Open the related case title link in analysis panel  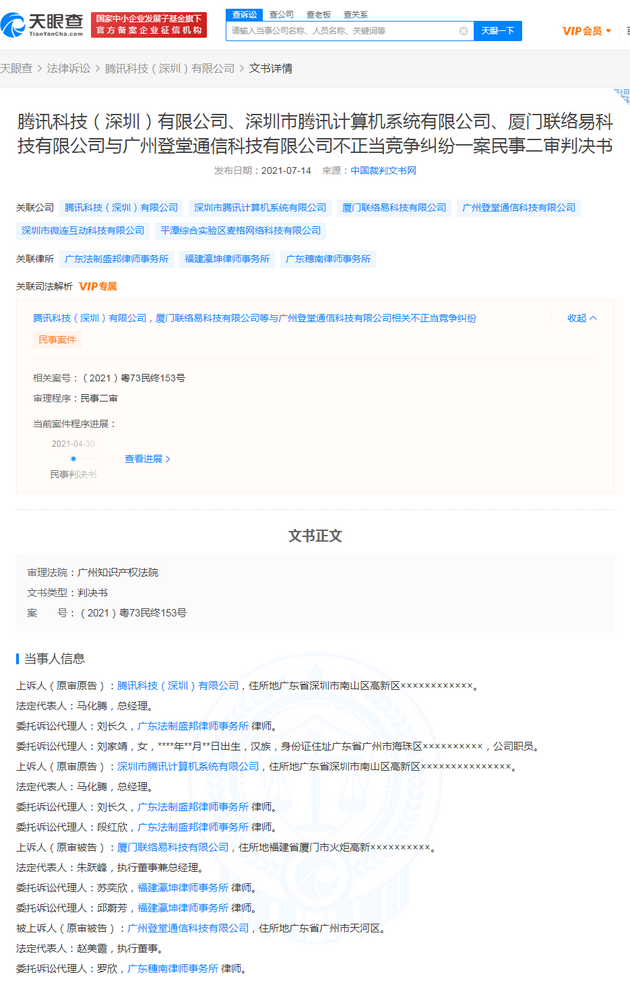point(254,319)
